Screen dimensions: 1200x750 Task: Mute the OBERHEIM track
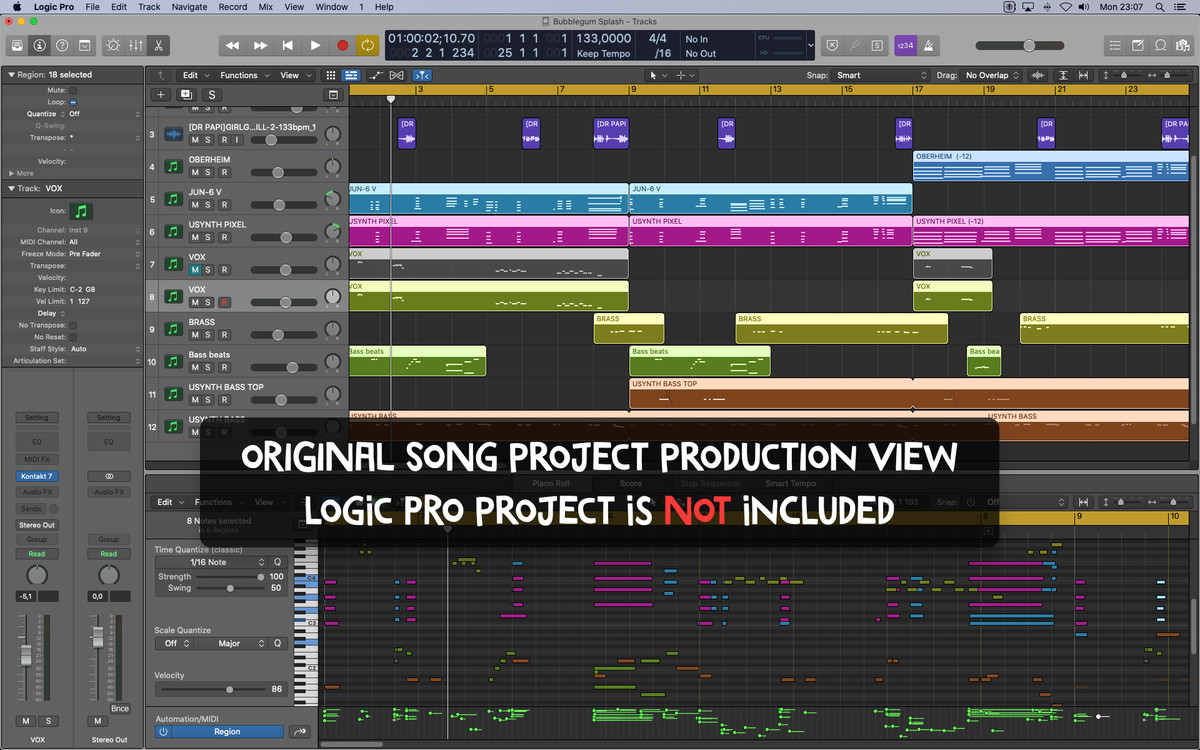195,173
